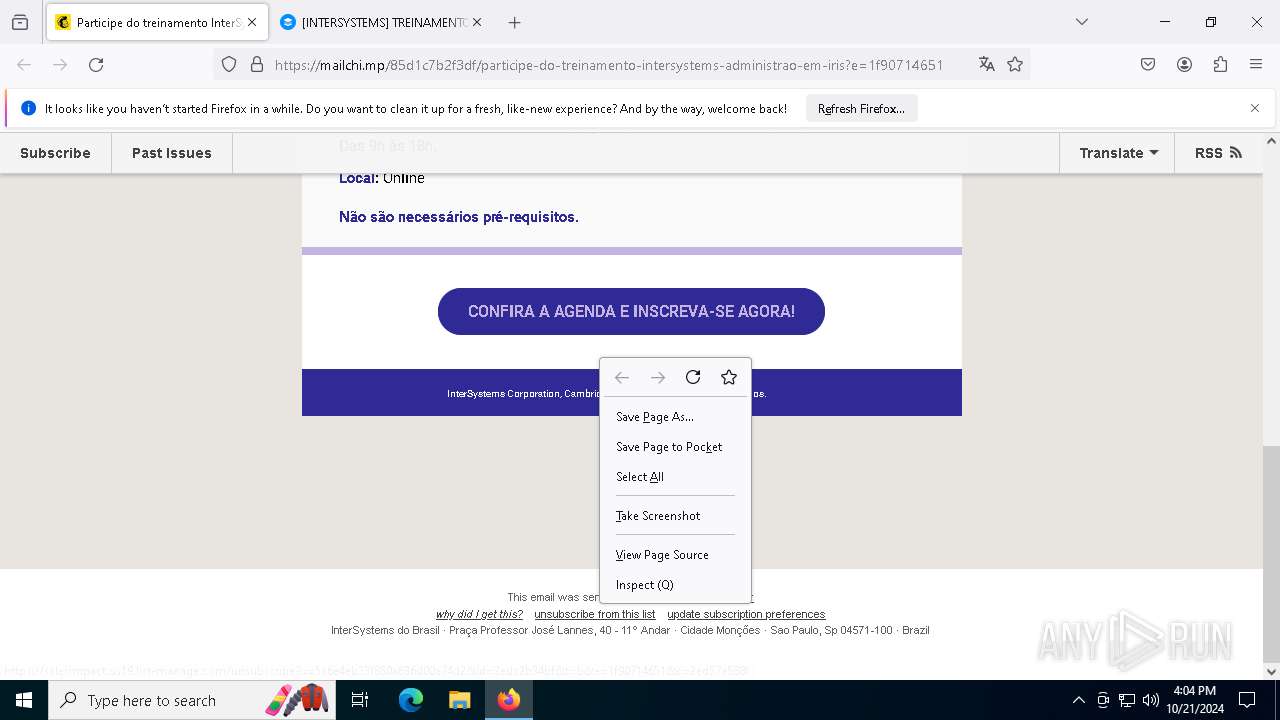1280x720 pixels.
Task: Bookmark page via context menu star
Action: 729,377
